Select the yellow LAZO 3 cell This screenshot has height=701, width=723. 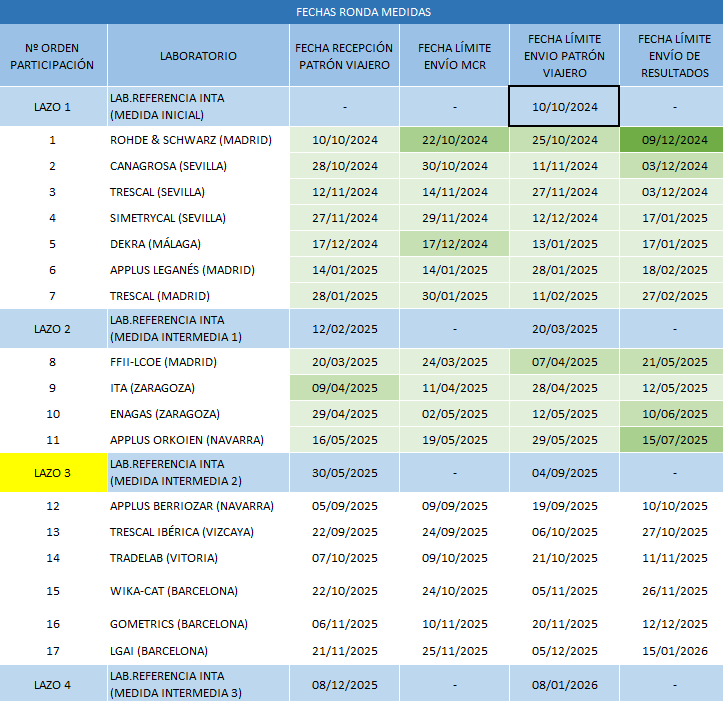point(53,473)
